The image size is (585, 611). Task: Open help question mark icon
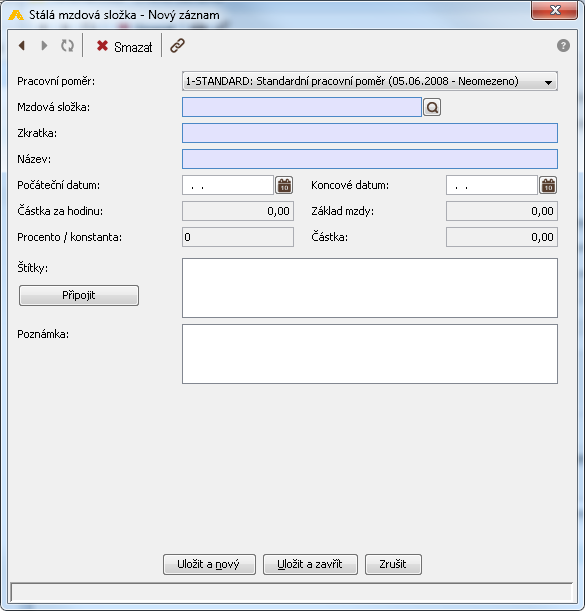[x=563, y=46]
